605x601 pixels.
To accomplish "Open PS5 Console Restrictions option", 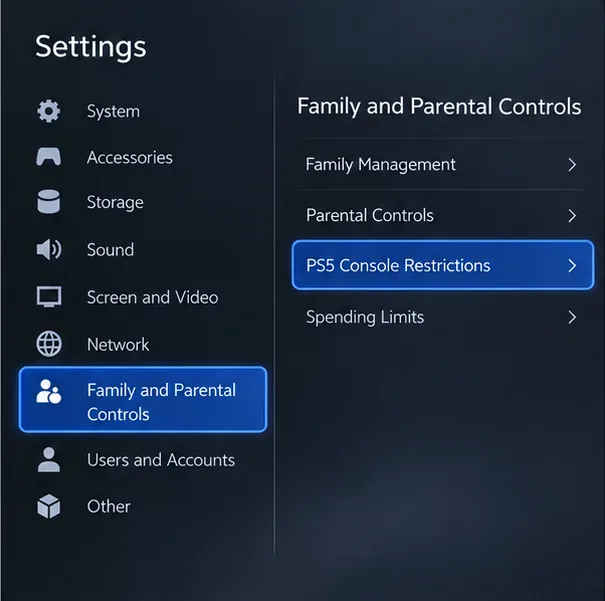I will pyautogui.click(x=443, y=265).
